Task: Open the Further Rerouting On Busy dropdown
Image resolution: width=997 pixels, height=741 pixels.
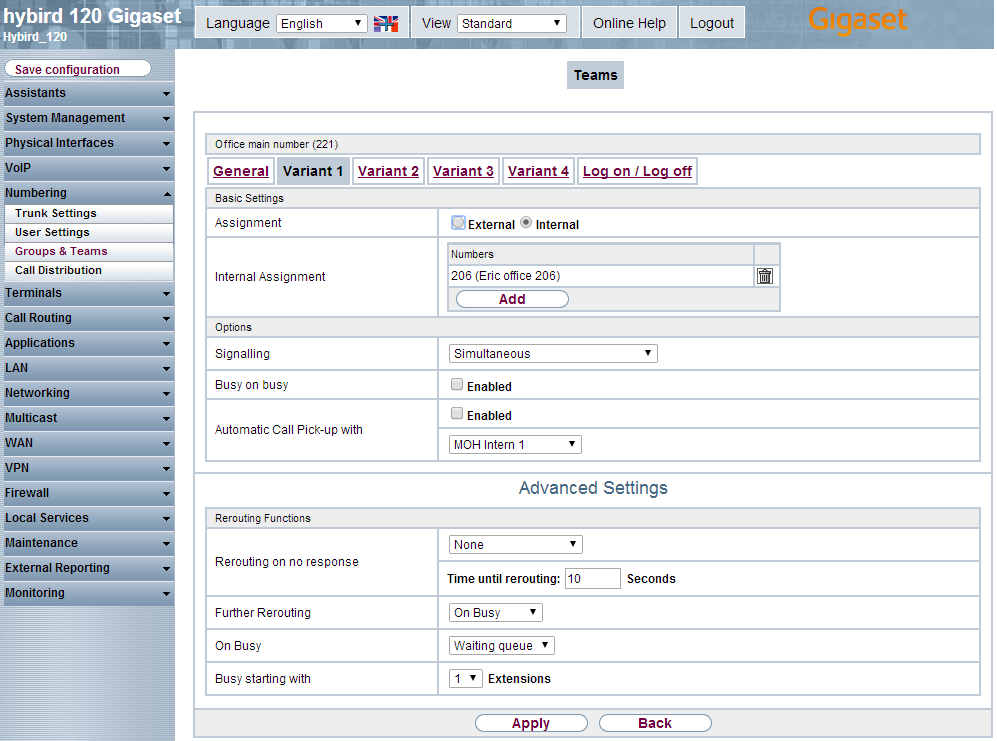Action: pos(495,613)
